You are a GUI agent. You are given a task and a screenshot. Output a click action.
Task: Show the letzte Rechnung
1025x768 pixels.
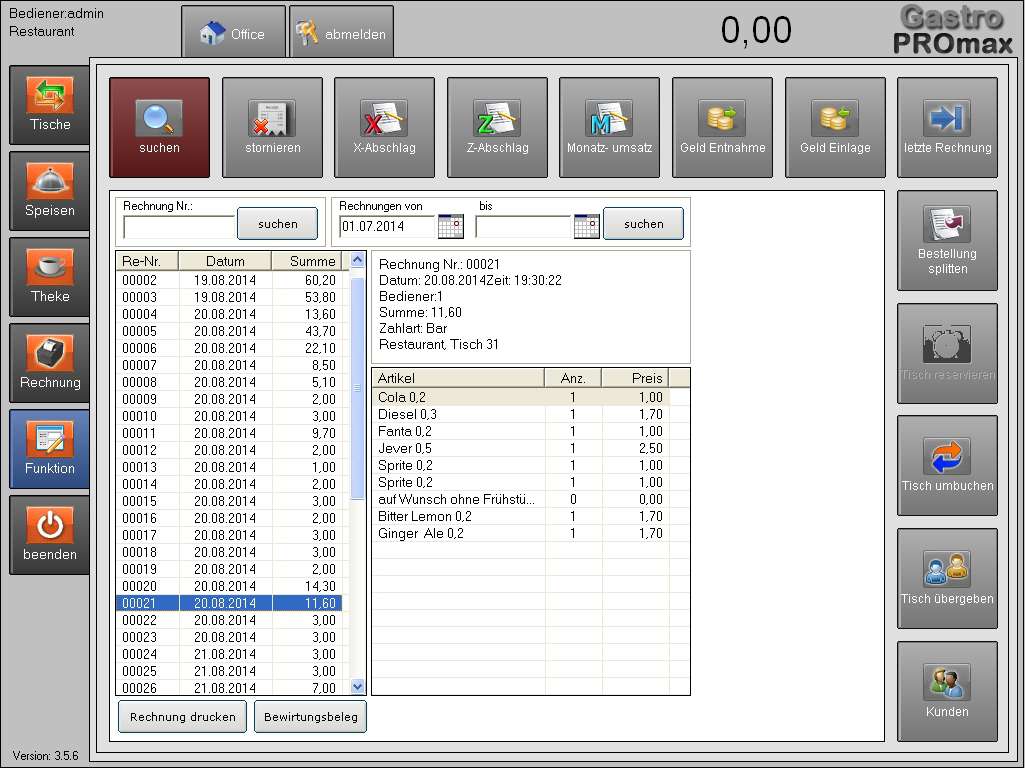coord(948,127)
